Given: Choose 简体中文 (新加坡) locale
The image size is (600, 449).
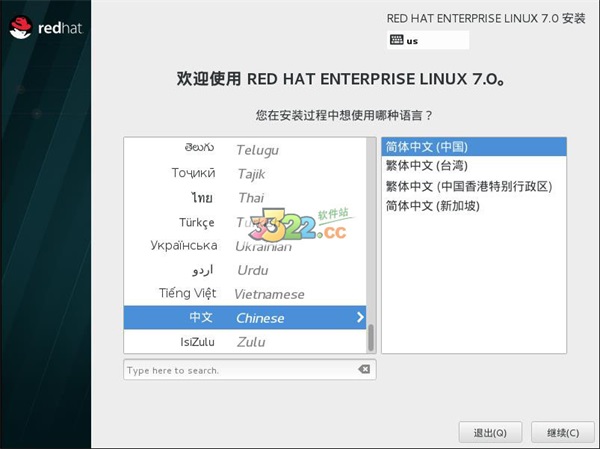Looking at the screenshot, I should pyautogui.click(x=474, y=206).
